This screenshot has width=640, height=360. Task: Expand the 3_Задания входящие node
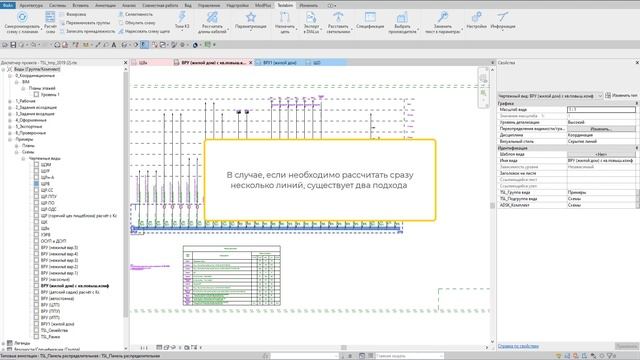click(10, 114)
